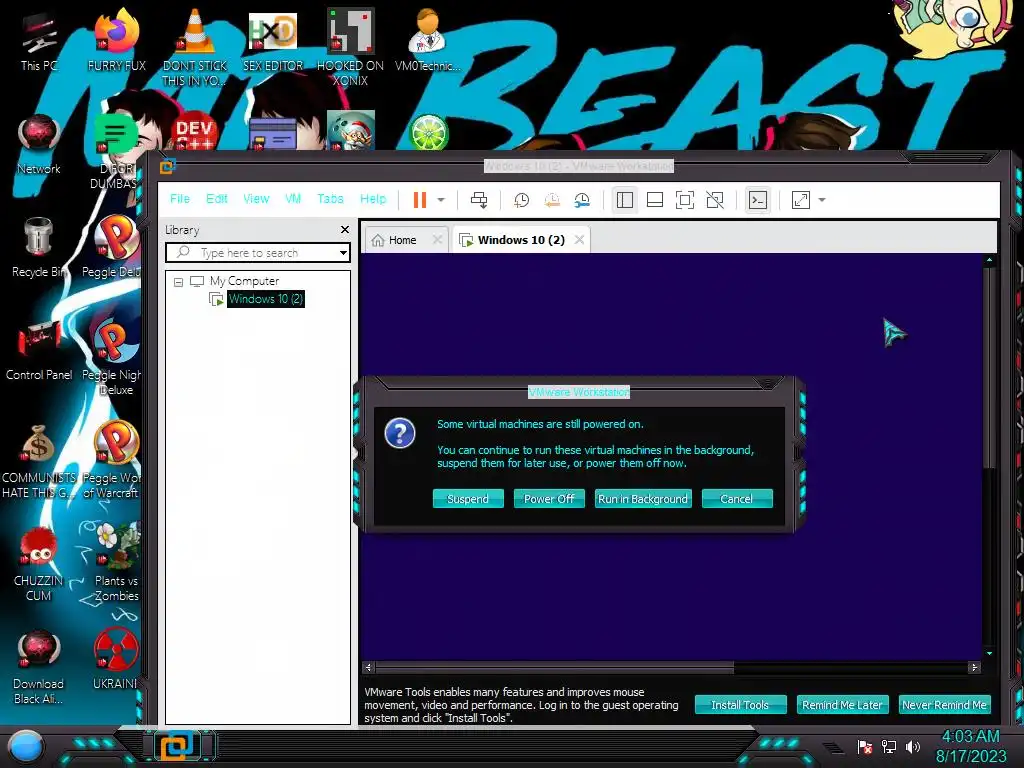The width and height of the screenshot is (1024, 768).
Task: Open the File menu
Action: tap(180, 199)
